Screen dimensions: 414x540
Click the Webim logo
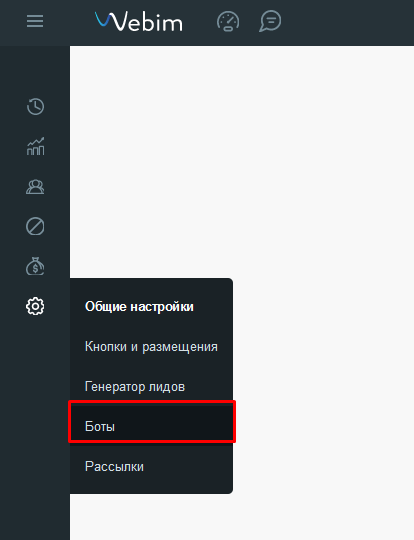pyautogui.click(x=138, y=21)
